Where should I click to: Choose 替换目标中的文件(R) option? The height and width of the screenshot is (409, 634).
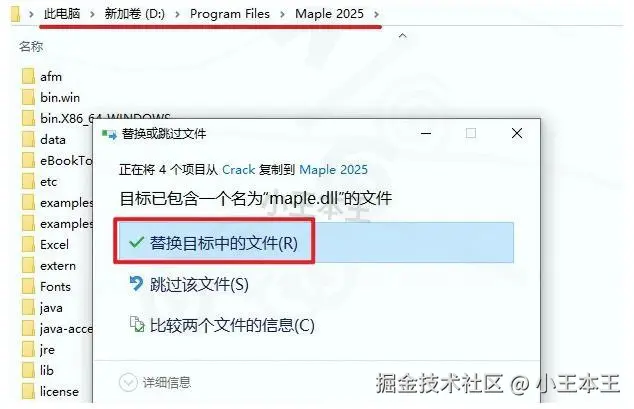pyautogui.click(x=315, y=242)
